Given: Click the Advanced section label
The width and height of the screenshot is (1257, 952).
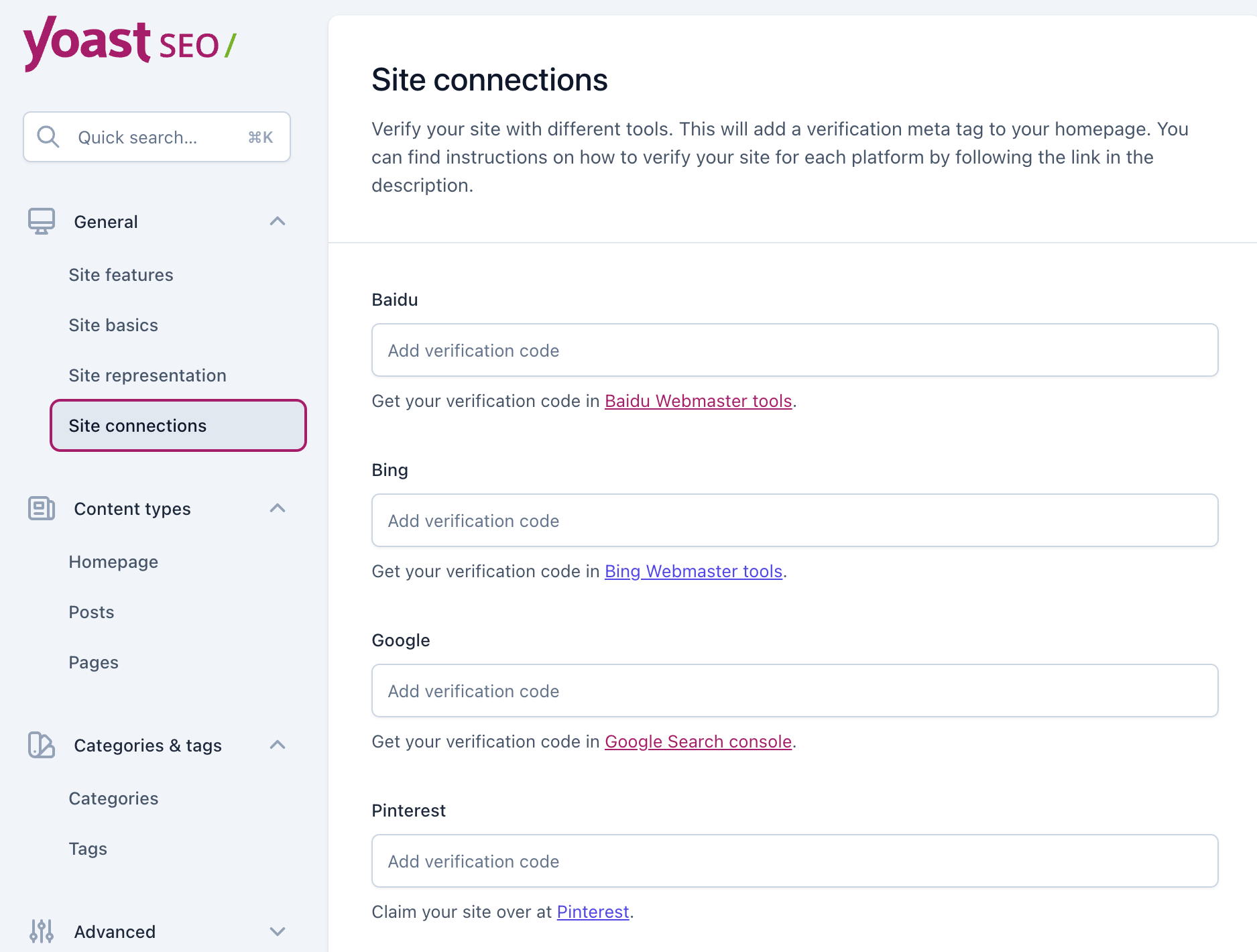Looking at the screenshot, I should tap(115, 932).
